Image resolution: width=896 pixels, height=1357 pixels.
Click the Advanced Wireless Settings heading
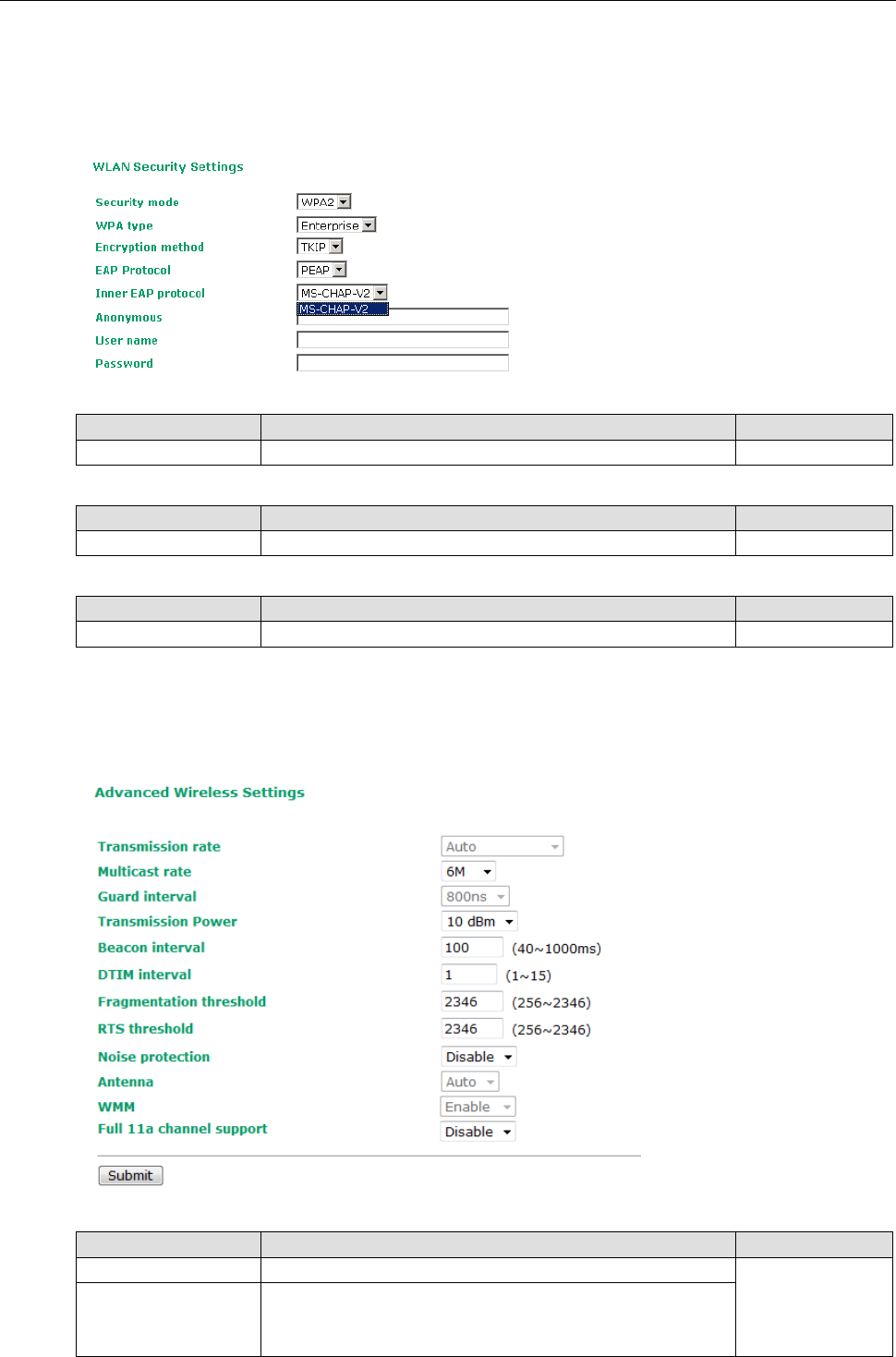click(200, 793)
